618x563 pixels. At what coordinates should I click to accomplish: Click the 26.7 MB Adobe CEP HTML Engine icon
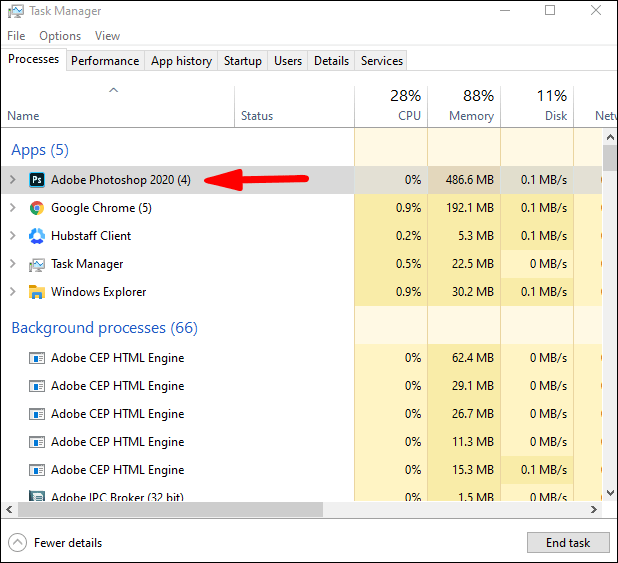pos(37,414)
